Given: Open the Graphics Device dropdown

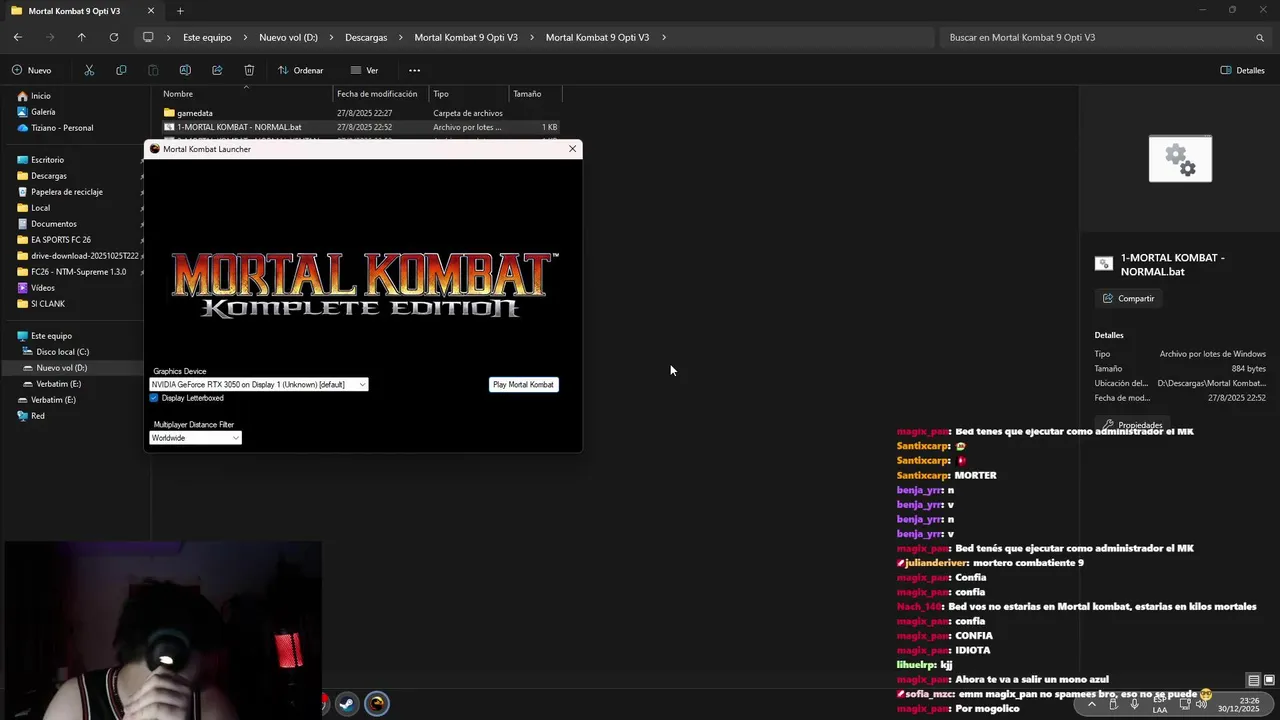Looking at the screenshot, I should [259, 385].
